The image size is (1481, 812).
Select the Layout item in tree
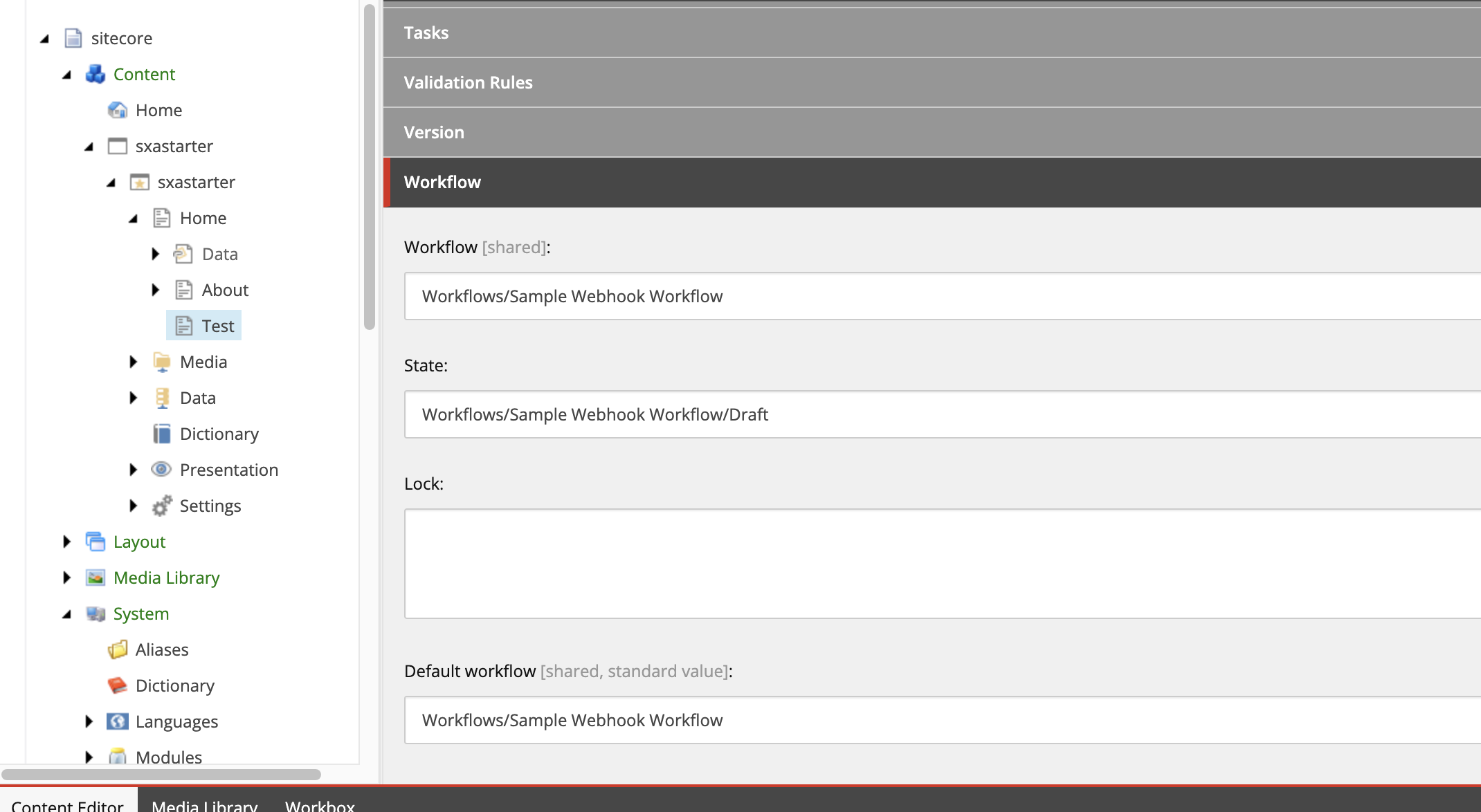[x=139, y=542]
